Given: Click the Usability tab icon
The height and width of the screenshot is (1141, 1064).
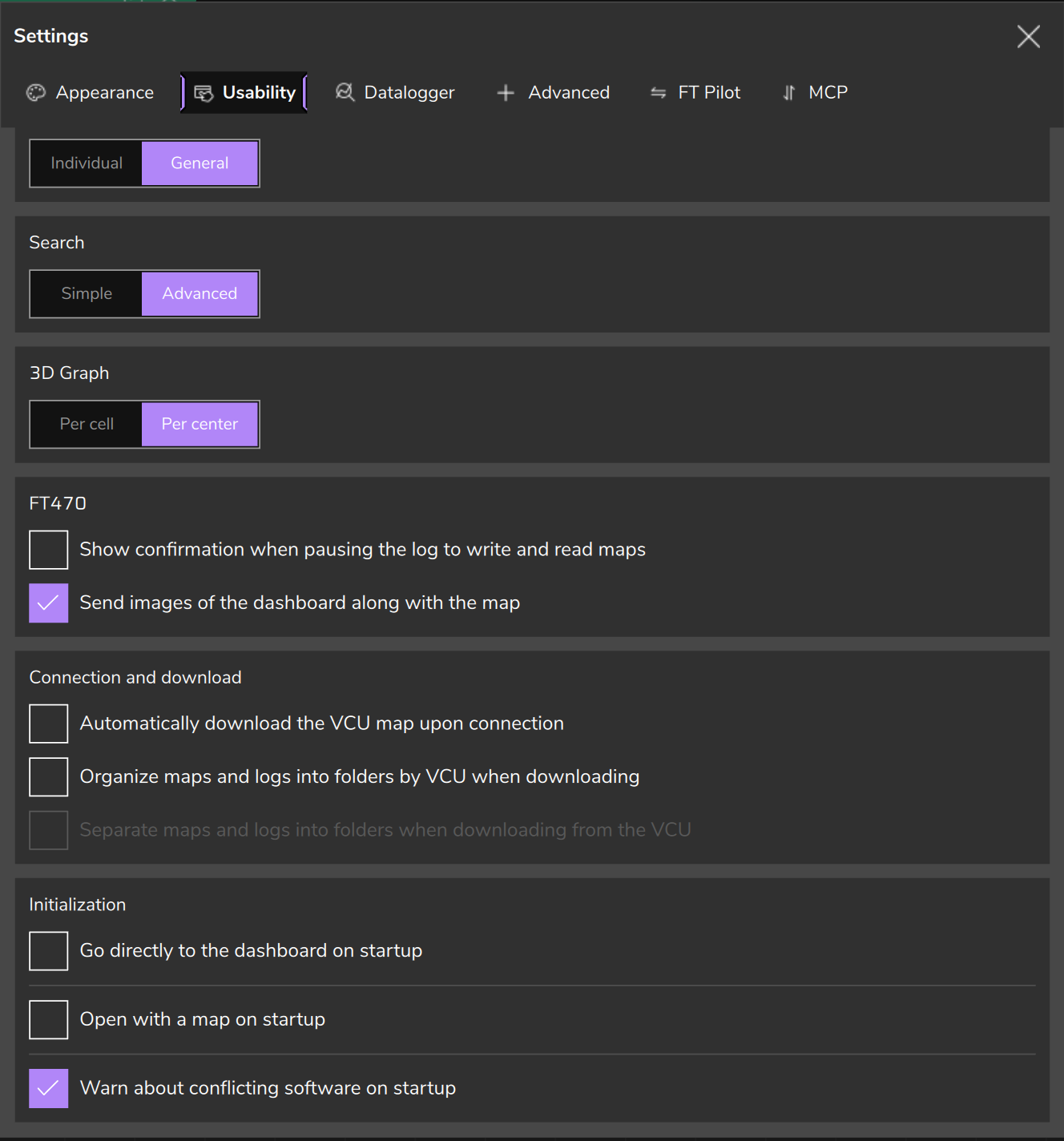Looking at the screenshot, I should point(204,93).
